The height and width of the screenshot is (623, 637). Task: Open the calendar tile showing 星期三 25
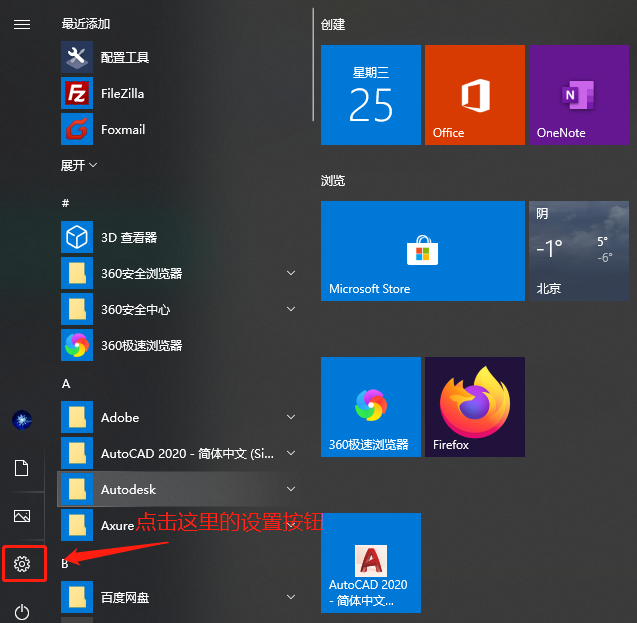[371, 95]
